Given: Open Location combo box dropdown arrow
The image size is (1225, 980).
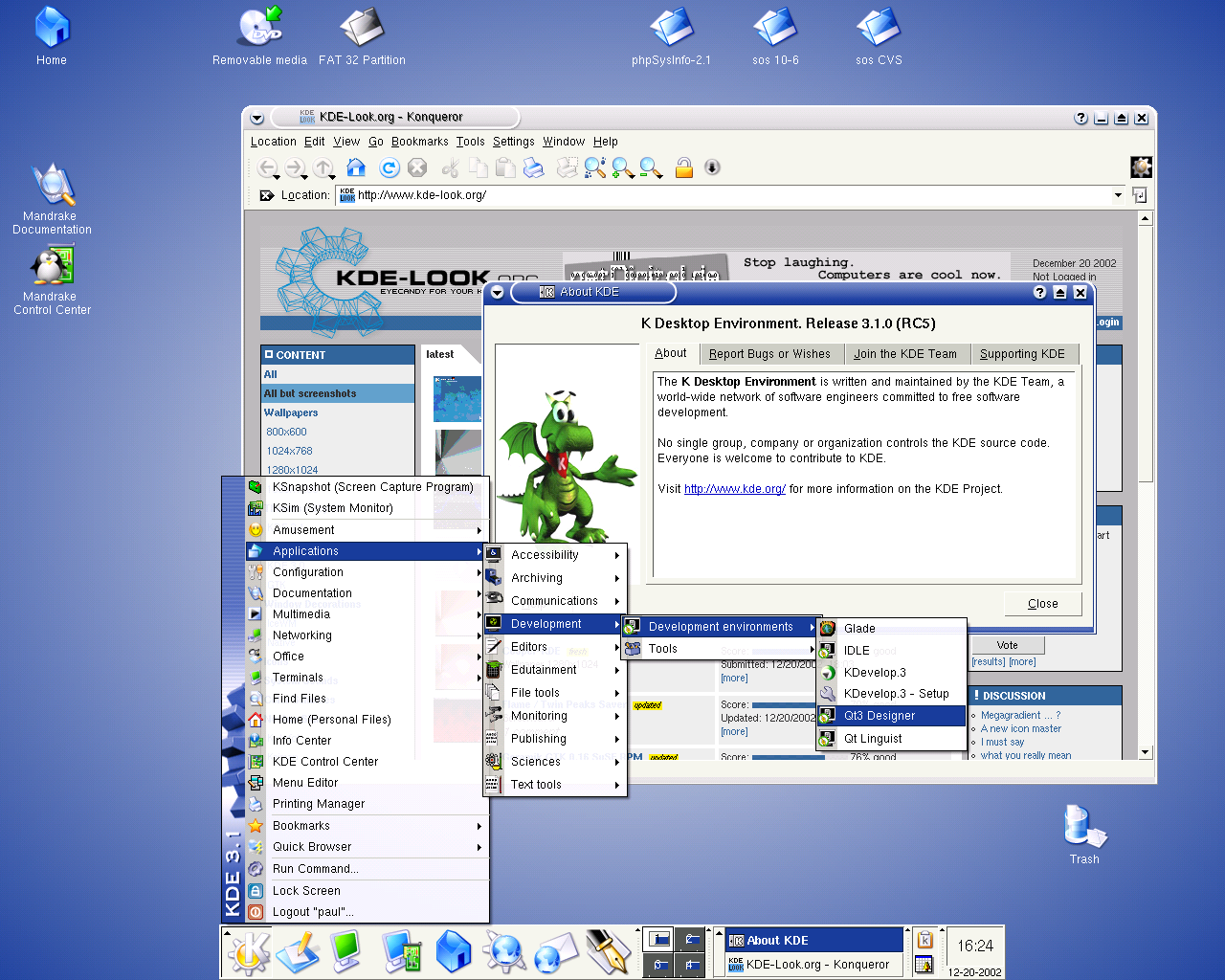Looking at the screenshot, I should [x=1118, y=195].
